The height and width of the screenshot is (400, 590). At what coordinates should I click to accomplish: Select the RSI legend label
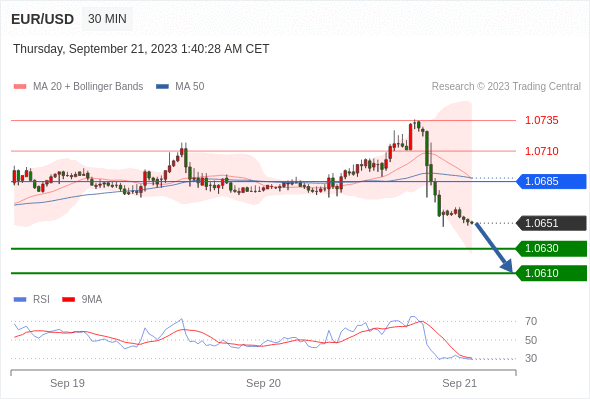click(x=41, y=300)
